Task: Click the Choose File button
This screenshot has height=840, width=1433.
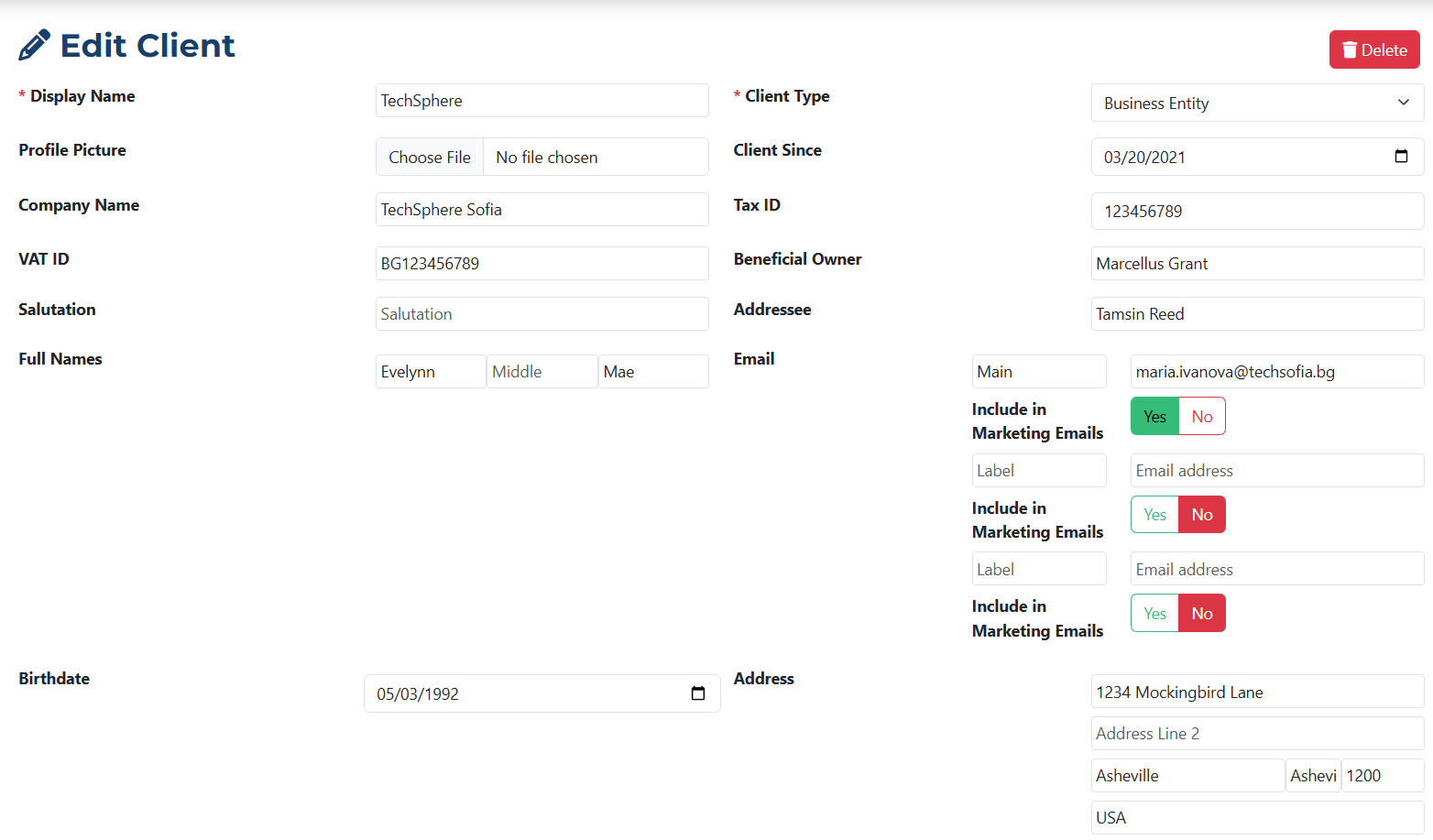Action: click(x=430, y=157)
